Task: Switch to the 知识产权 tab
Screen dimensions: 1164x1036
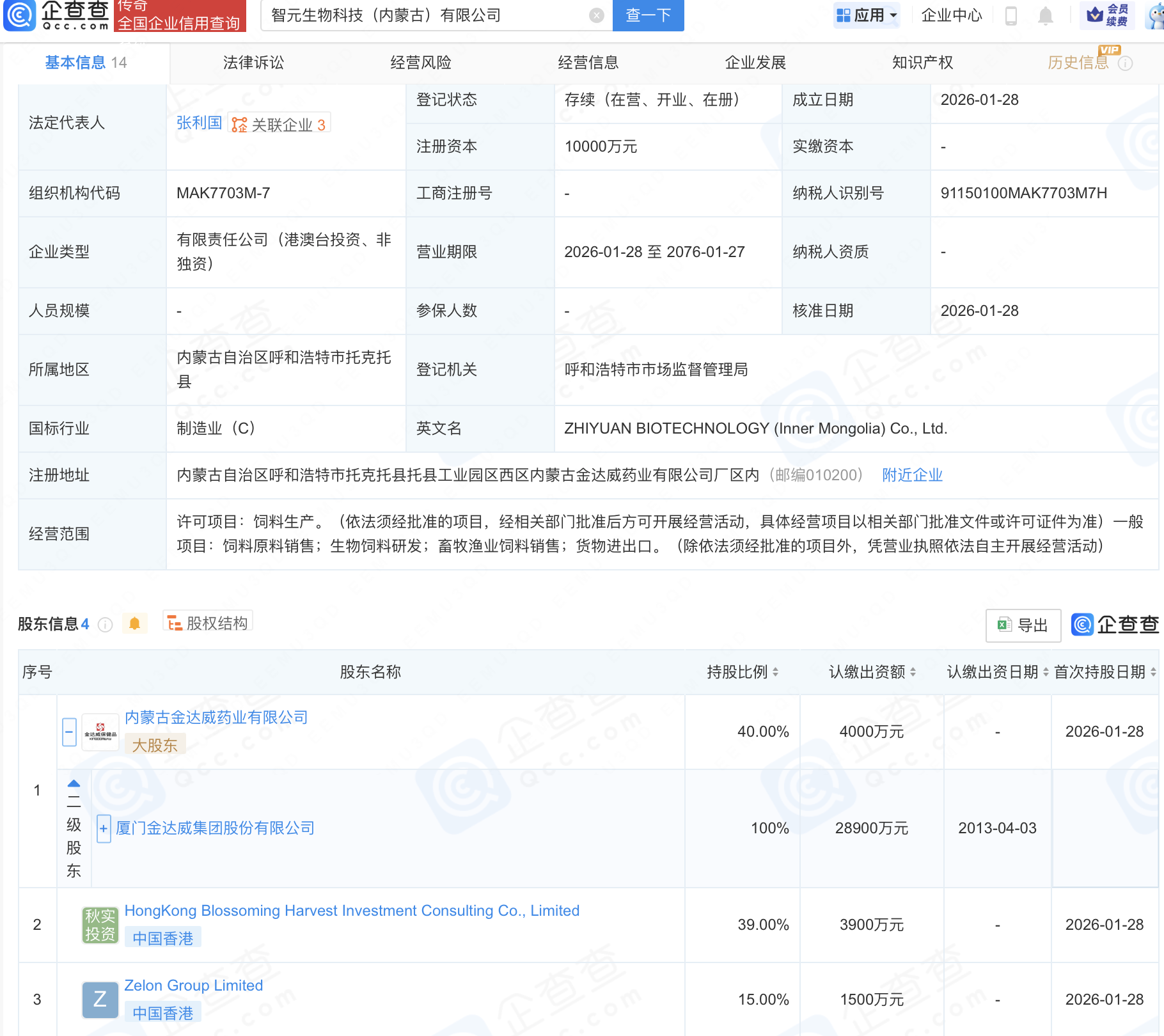Action: [x=922, y=63]
